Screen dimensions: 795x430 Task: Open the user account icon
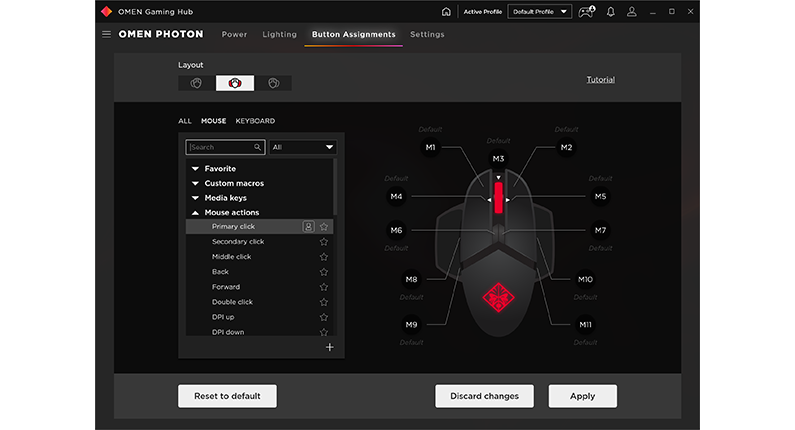click(632, 12)
